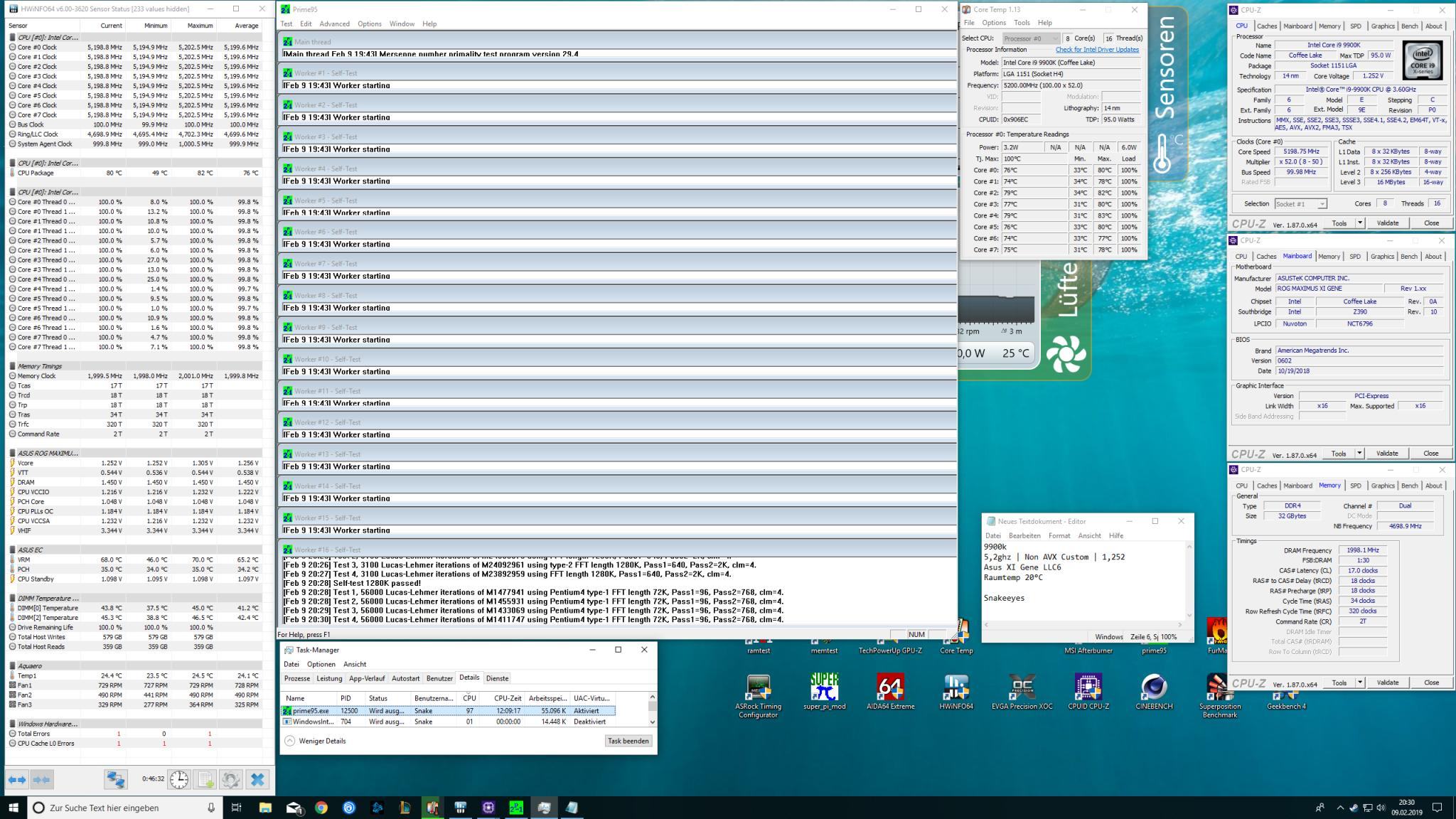The width and height of the screenshot is (1456, 819).
Task: Click Windows Start button
Action: (x=14, y=808)
